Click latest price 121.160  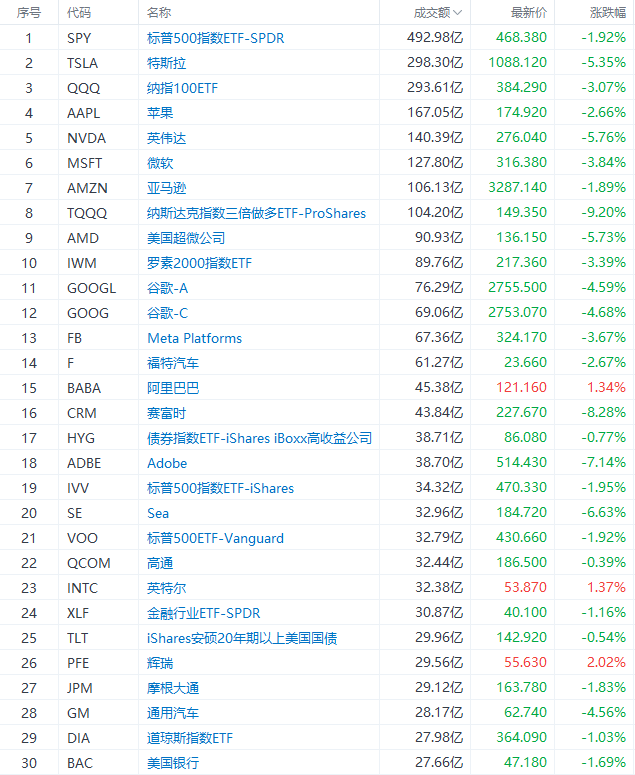point(521,387)
